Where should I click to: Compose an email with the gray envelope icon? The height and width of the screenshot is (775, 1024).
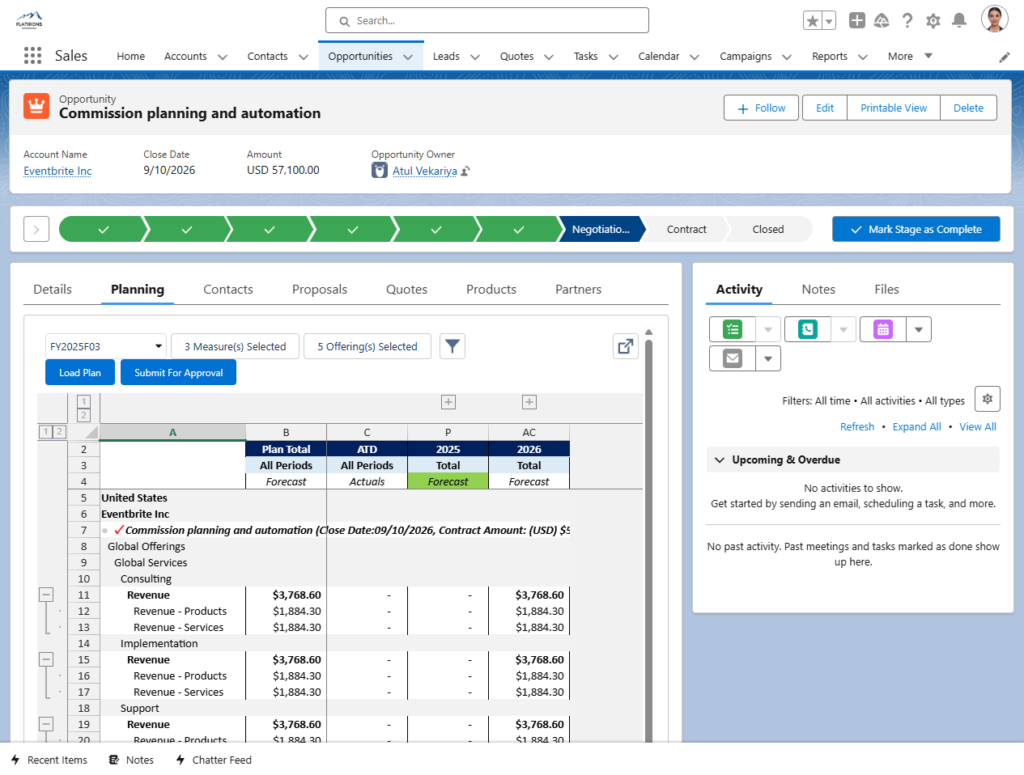tap(732, 358)
